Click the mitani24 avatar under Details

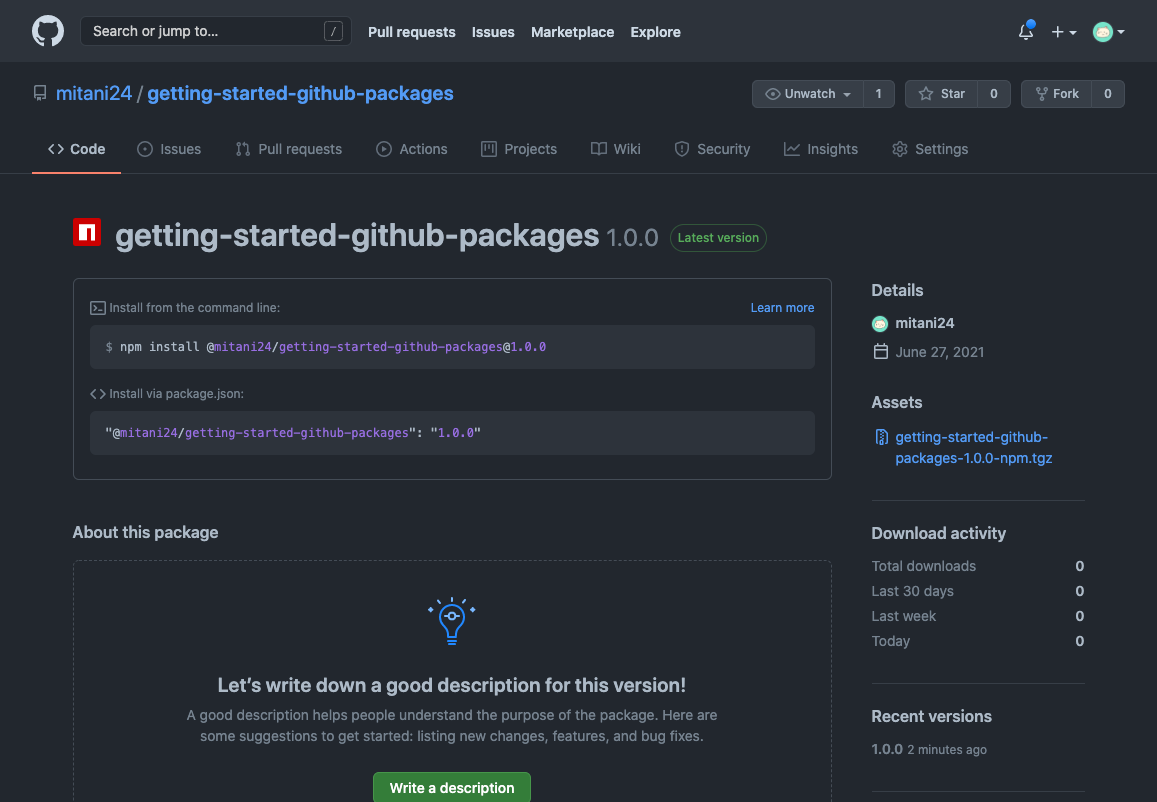880,323
